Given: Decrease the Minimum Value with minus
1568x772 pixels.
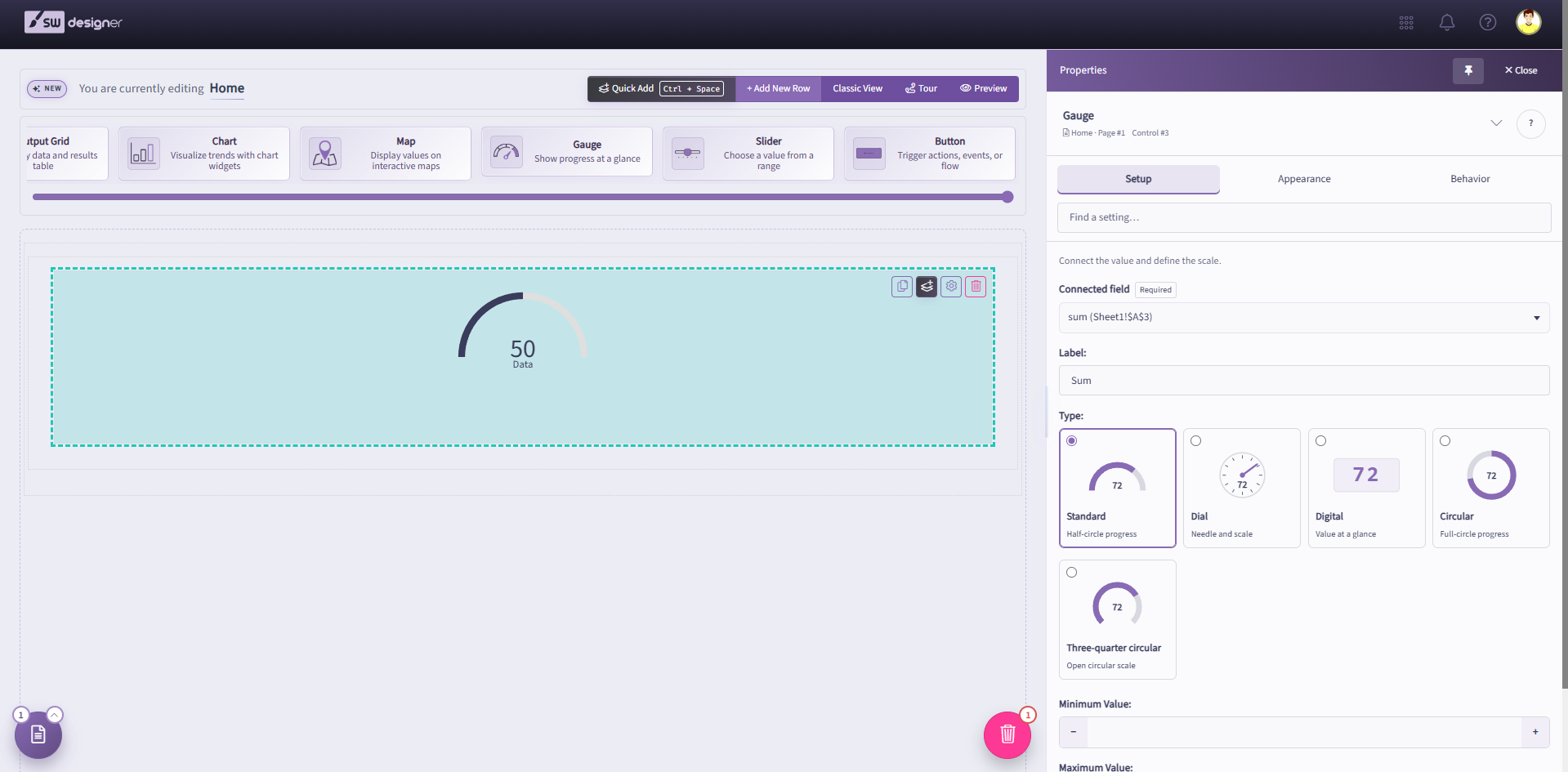Looking at the screenshot, I should [1074, 732].
